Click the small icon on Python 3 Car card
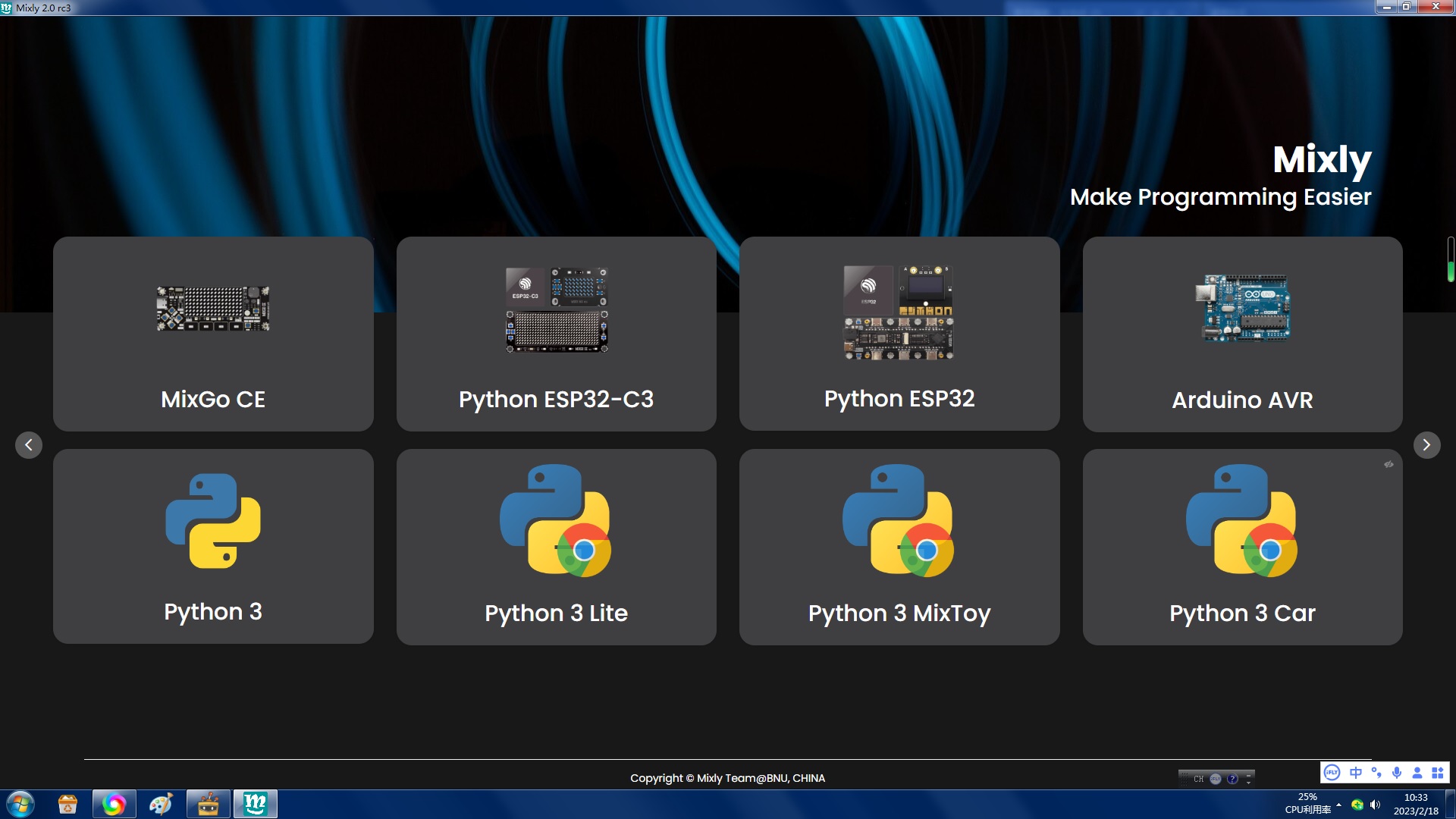This screenshot has height=819, width=1456. coord(1389,464)
